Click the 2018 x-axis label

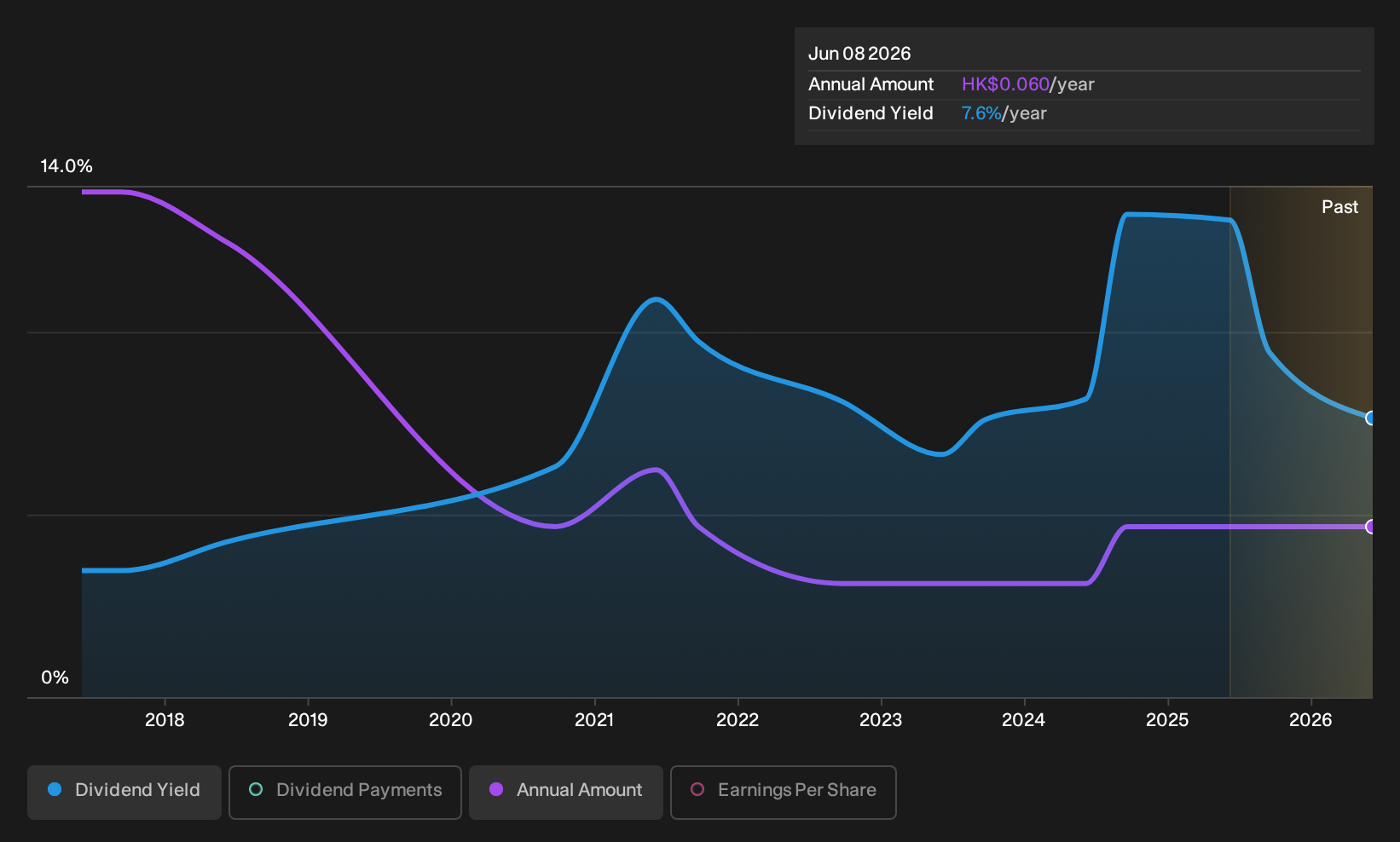pos(165,720)
